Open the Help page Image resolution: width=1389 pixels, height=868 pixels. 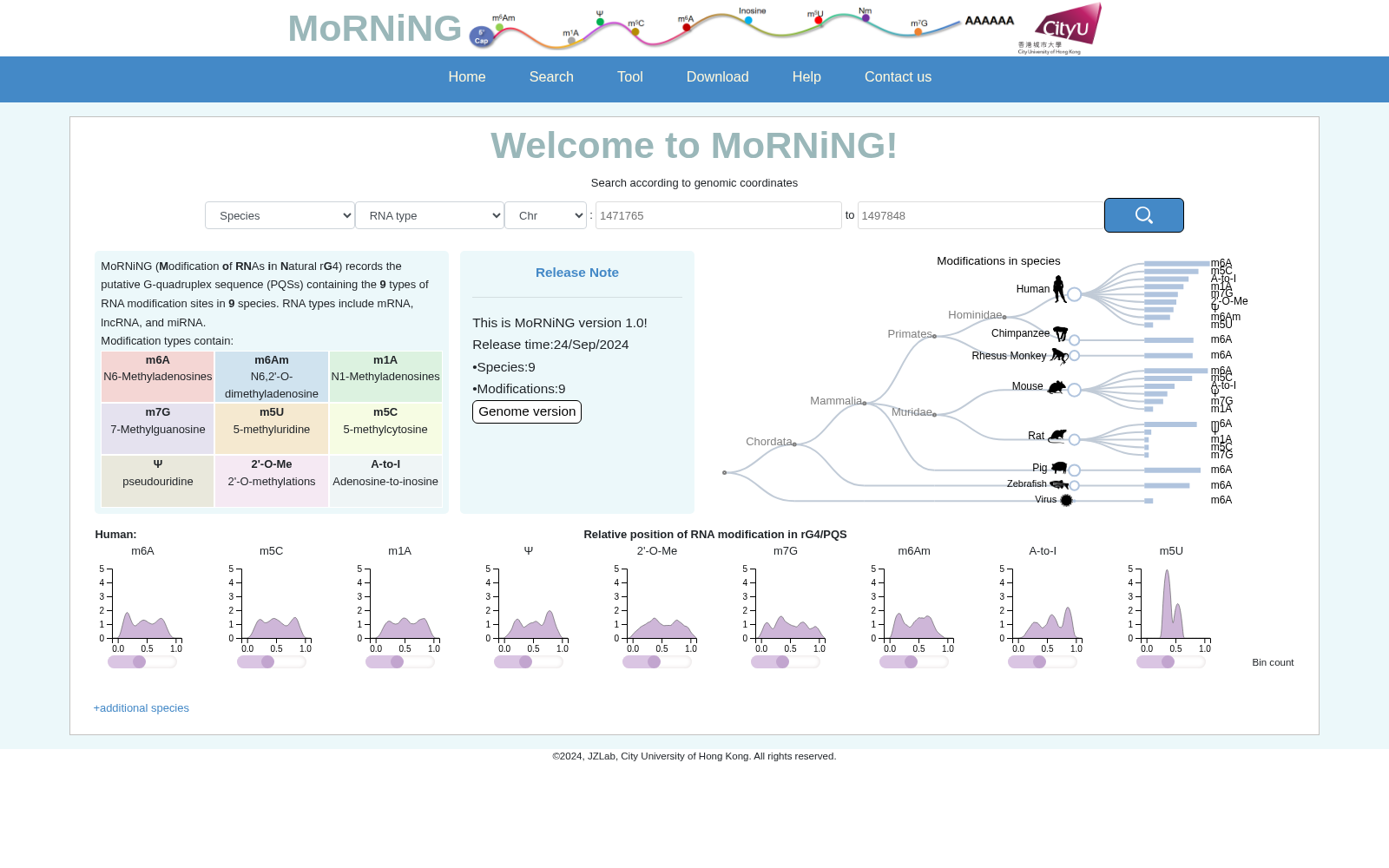pos(806,77)
